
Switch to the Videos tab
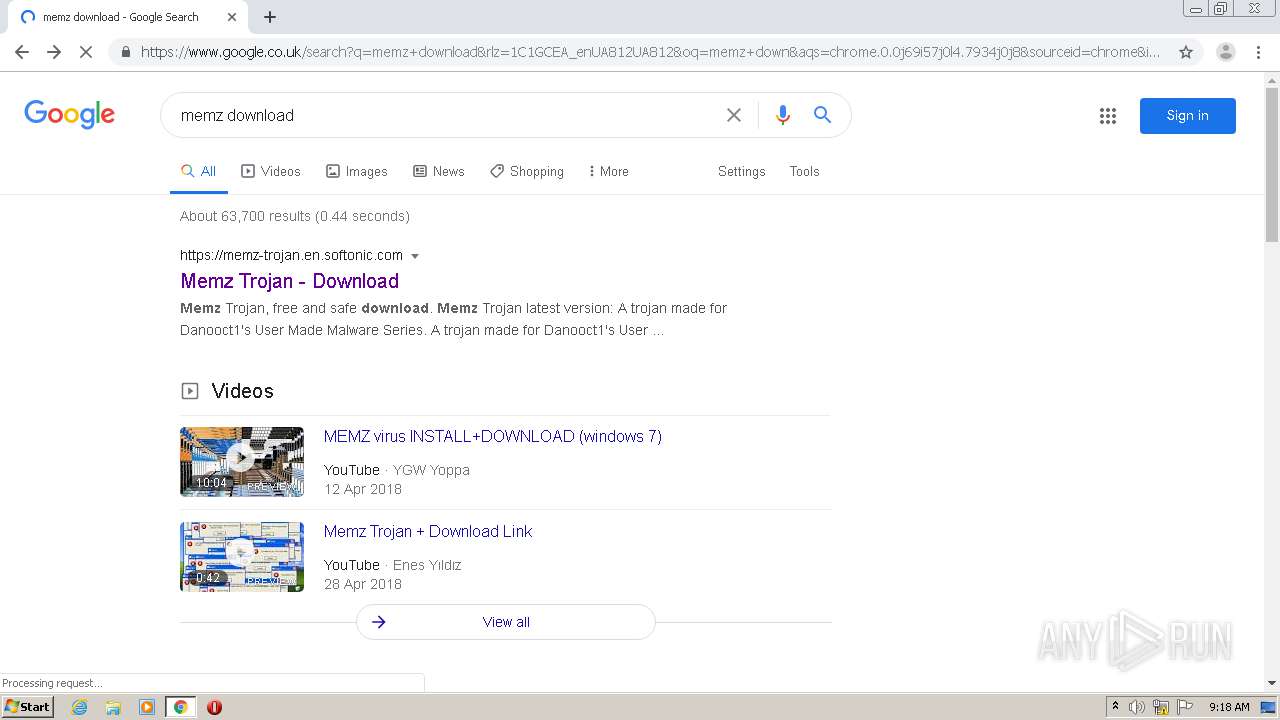pyautogui.click(x=271, y=171)
